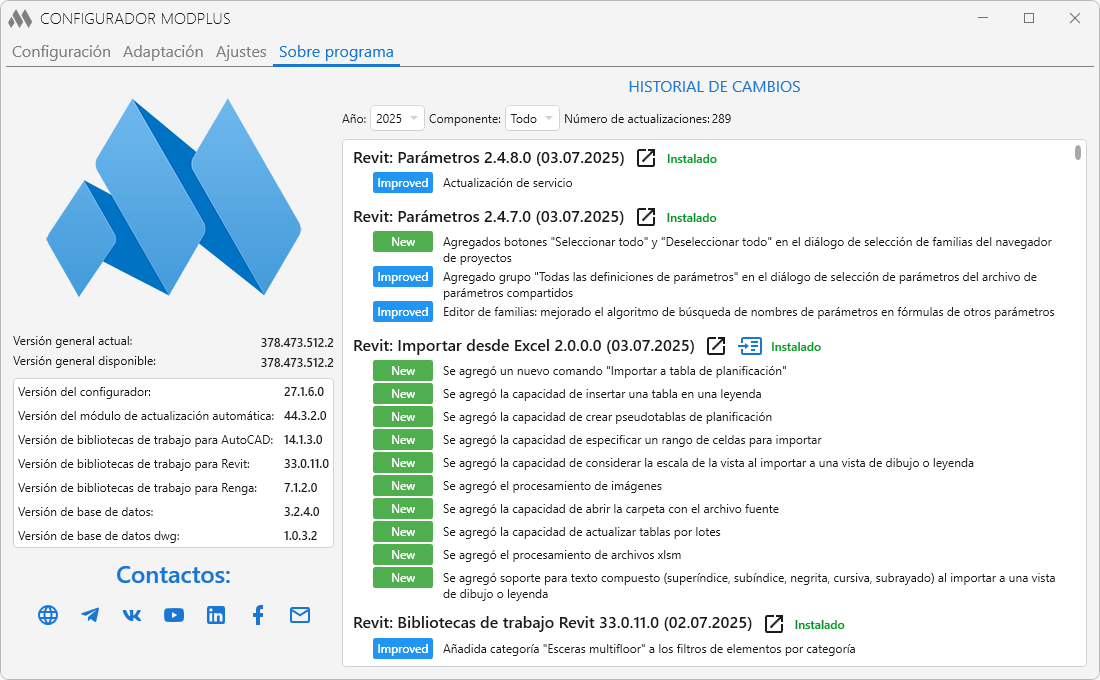Image resolution: width=1100 pixels, height=680 pixels.
Task: Click New badge for archivos xlsm entry
Action: [x=403, y=554]
